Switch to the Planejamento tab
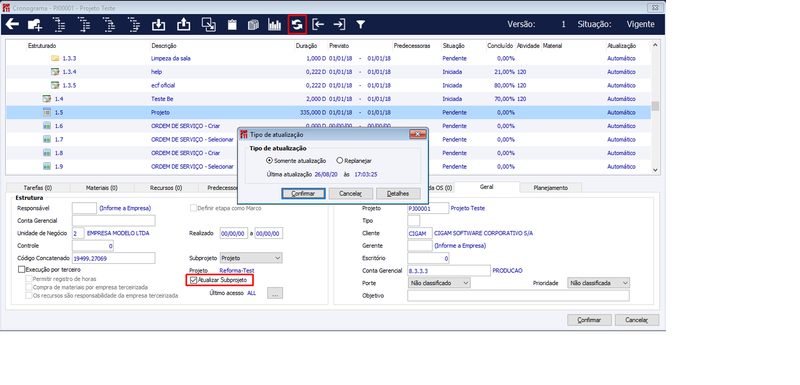This screenshot has width=800, height=385. coord(550,188)
